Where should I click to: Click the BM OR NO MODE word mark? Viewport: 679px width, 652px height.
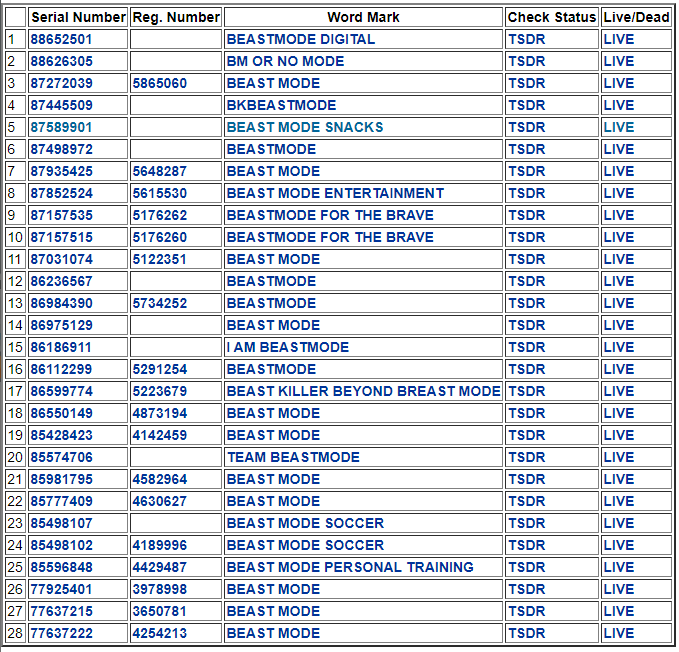[284, 61]
